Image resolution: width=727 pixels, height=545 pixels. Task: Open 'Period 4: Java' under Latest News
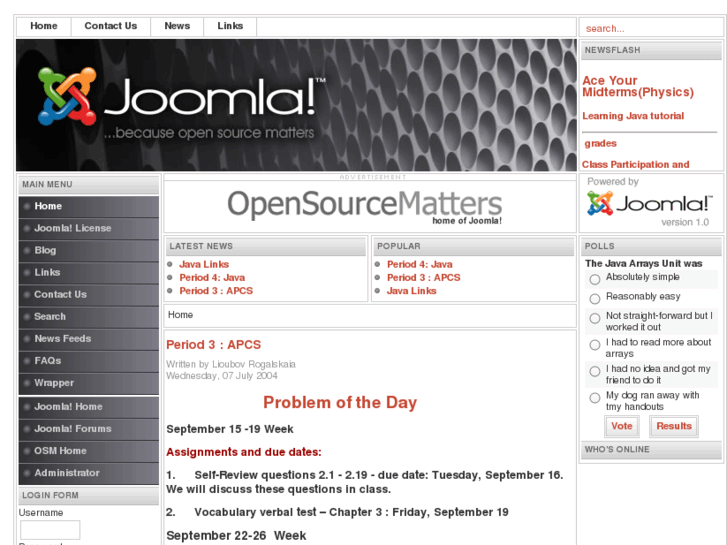[x=212, y=278]
